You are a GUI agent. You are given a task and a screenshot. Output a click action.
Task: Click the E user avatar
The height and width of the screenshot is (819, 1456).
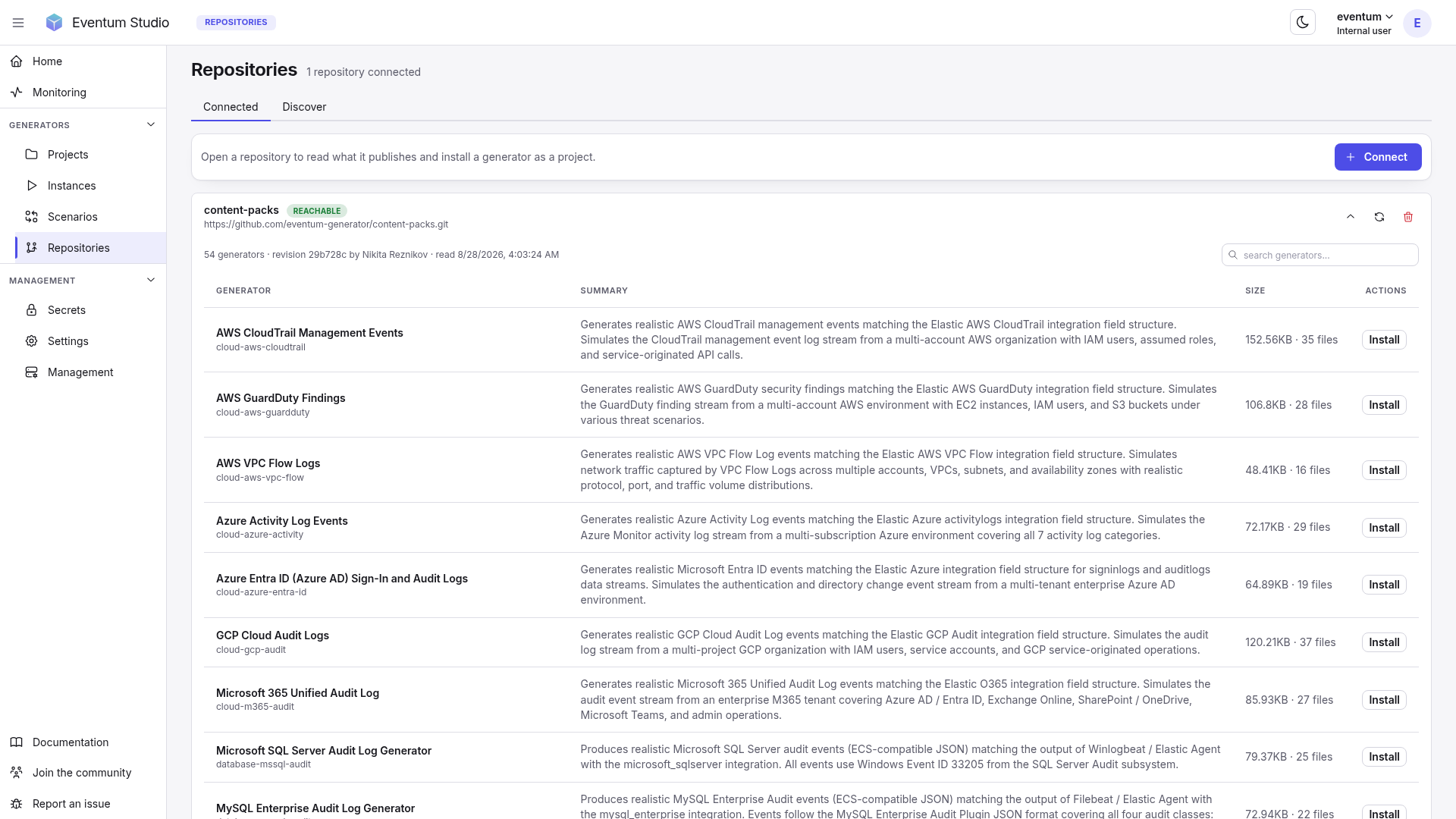tap(1417, 23)
